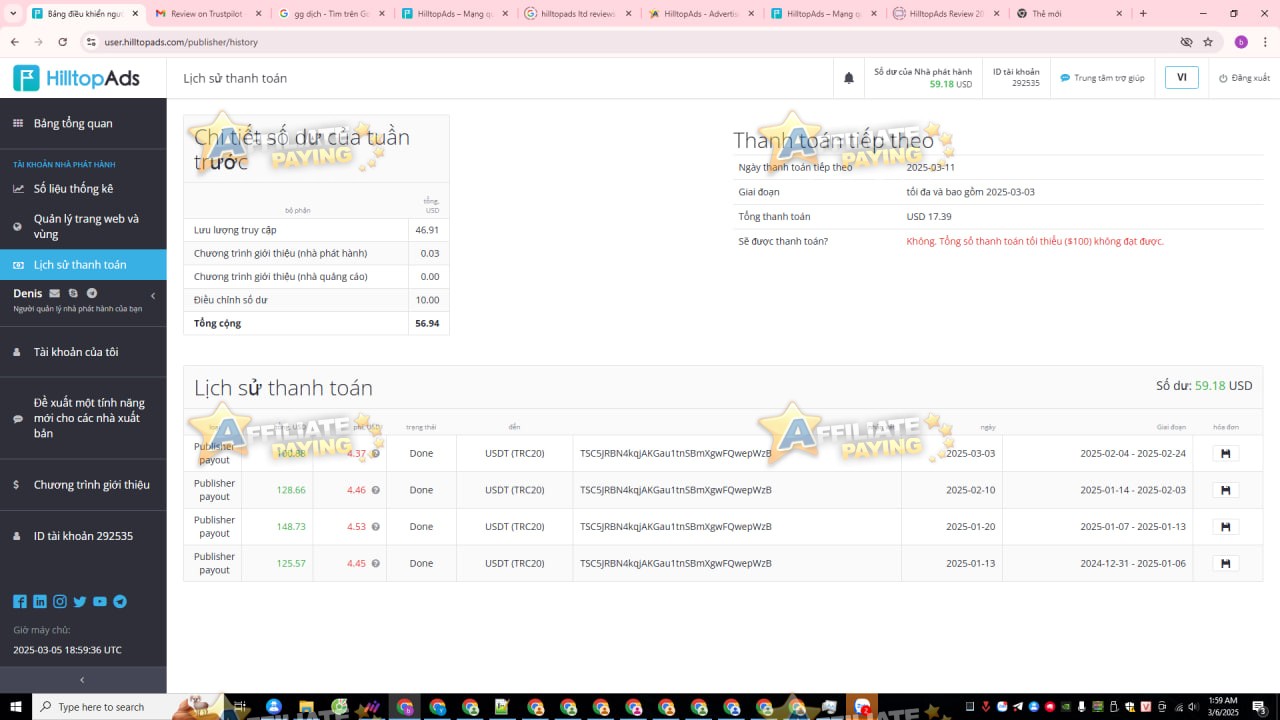Image resolution: width=1280 pixels, height=720 pixels.
Task: Click period 2025-01-07 - 2025-01-13
Action: point(1133,526)
